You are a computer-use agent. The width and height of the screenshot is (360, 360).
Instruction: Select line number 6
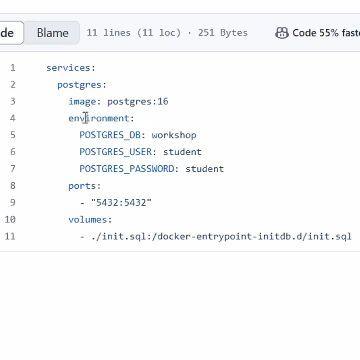point(13,152)
